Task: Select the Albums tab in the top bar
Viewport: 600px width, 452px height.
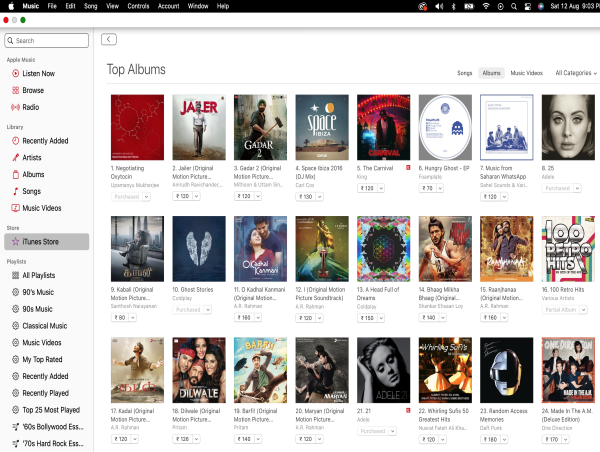Action: (x=491, y=73)
